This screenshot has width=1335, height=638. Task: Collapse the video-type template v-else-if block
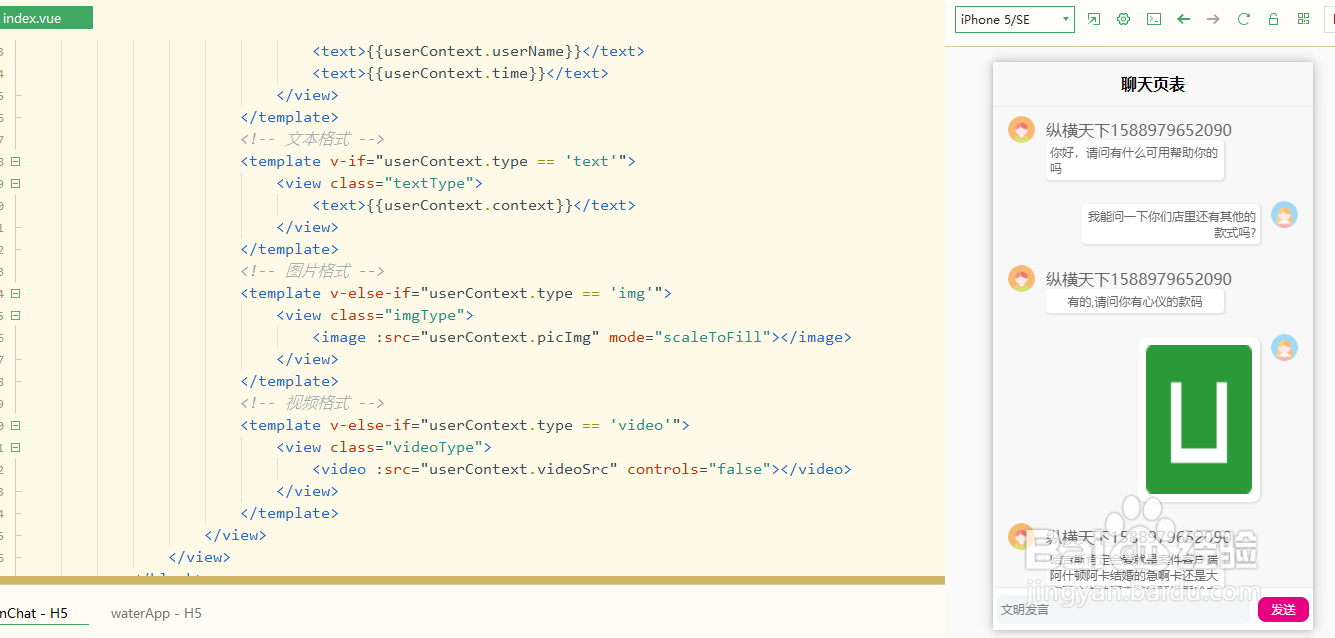pos(16,425)
